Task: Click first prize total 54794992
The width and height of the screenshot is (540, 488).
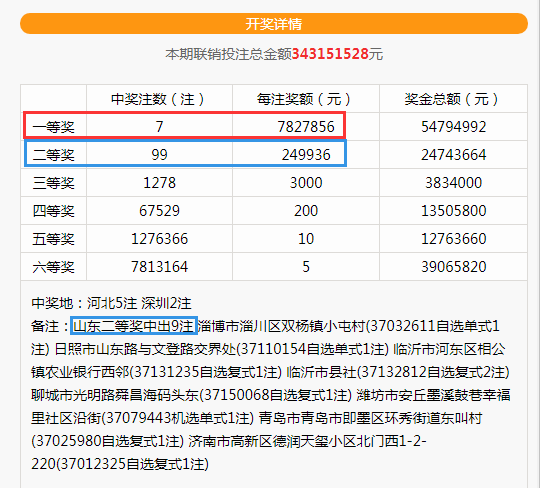Action: [454, 127]
